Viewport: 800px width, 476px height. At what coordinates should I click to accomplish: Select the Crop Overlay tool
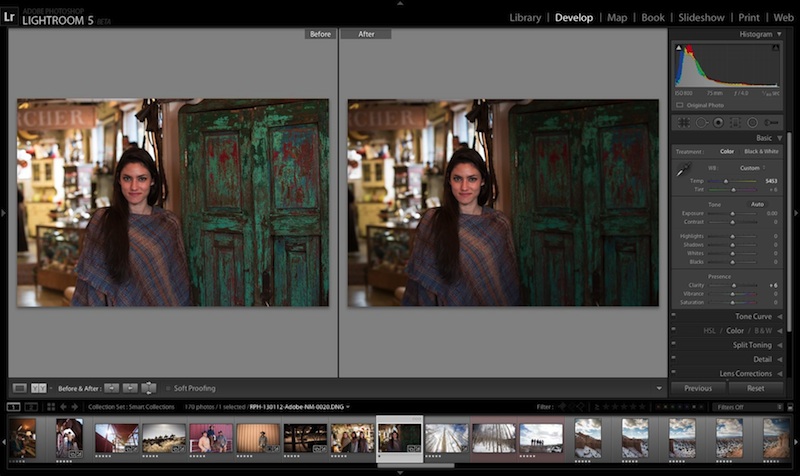[684, 122]
